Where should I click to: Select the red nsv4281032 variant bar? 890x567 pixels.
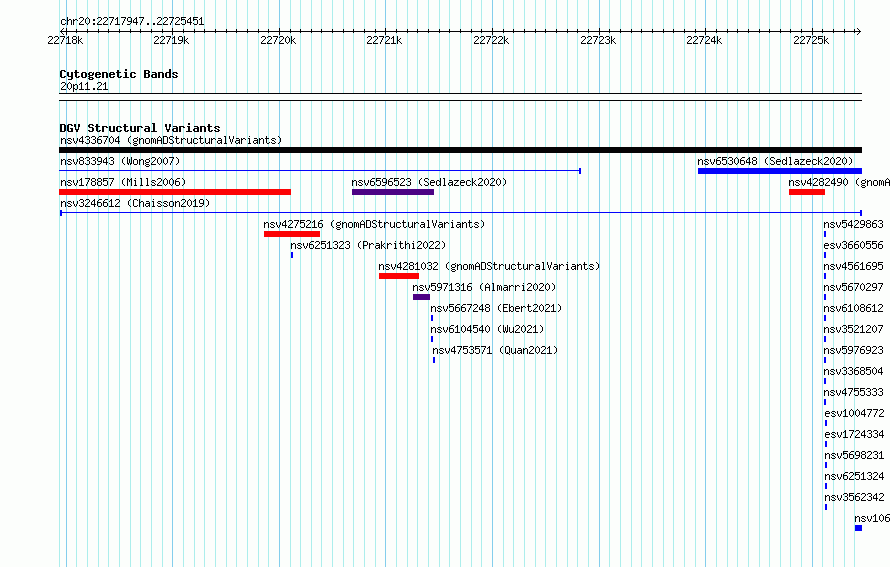pyautogui.click(x=399, y=276)
